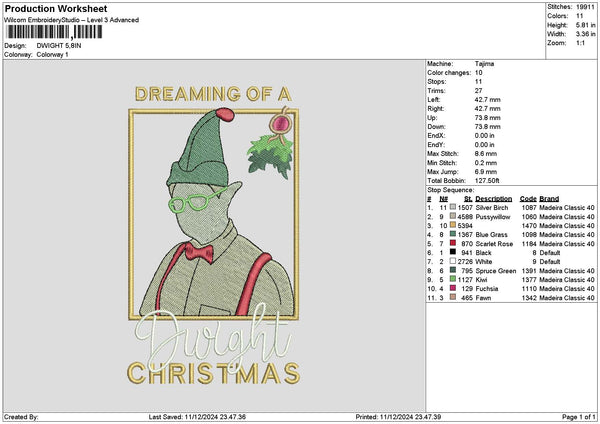Image resolution: width=600 pixels, height=424 pixels.
Task: Click the Stitches value 19911
Action: click(585, 7)
